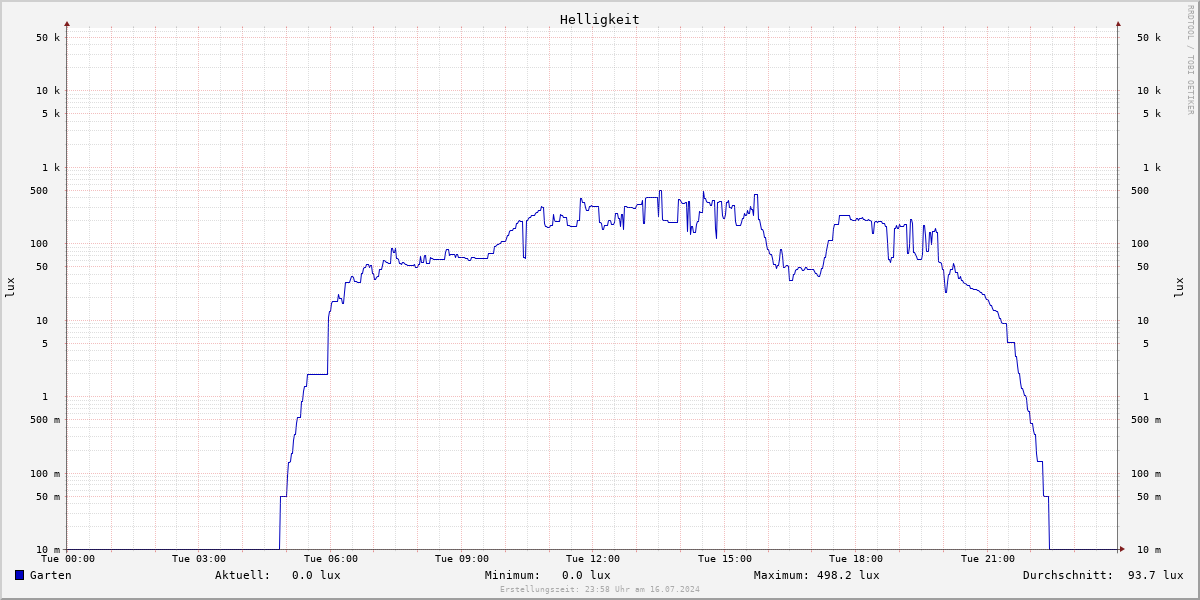
Task: Click the "Maximum: 498.2 lux" value
Action: 817,575
